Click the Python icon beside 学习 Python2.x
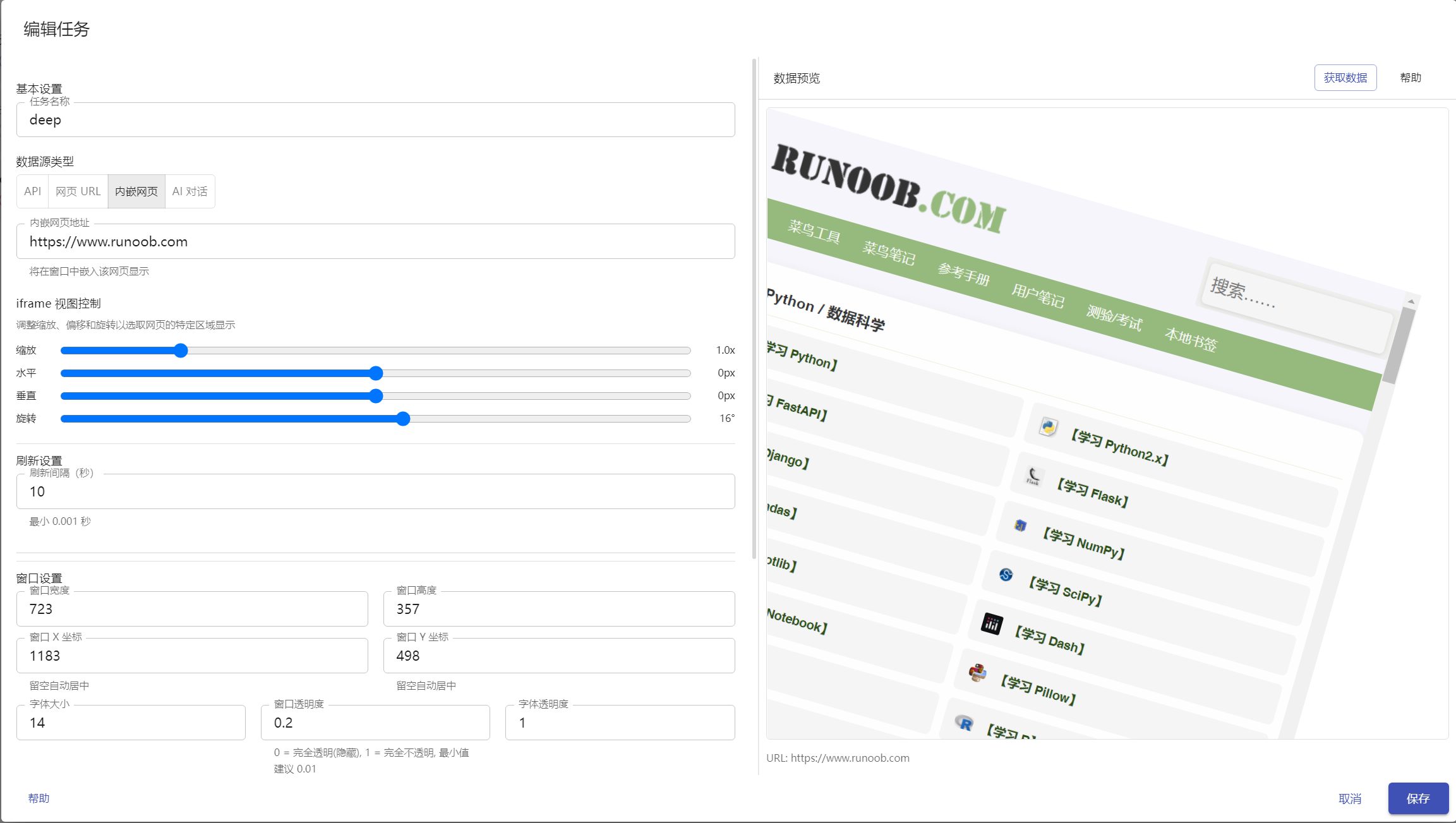Viewport: 1456px width, 823px height. click(1049, 428)
